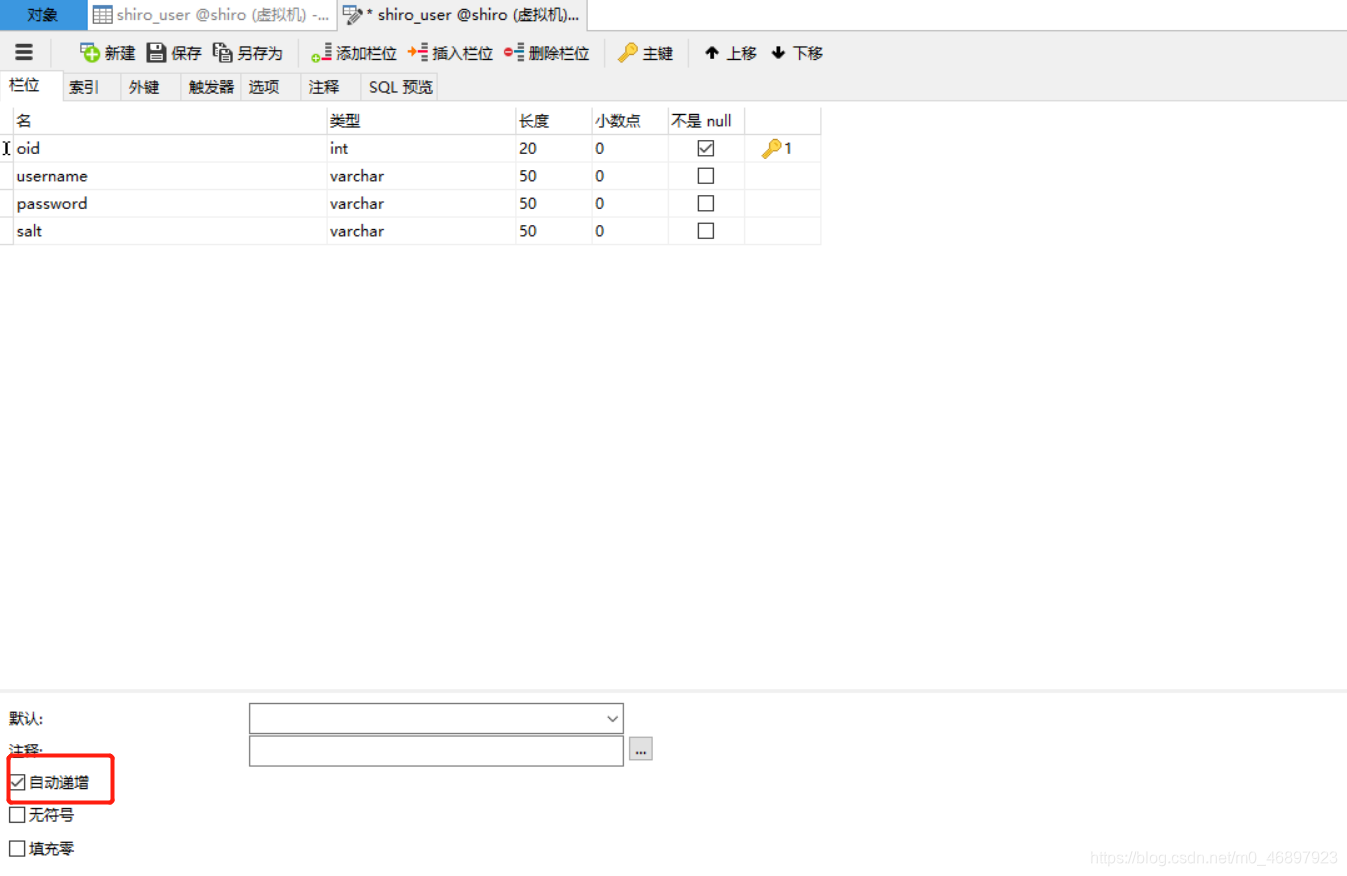The image size is (1347, 876).
Task: Open the SQL 预览 preview tab
Action: pyautogui.click(x=400, y=87)
